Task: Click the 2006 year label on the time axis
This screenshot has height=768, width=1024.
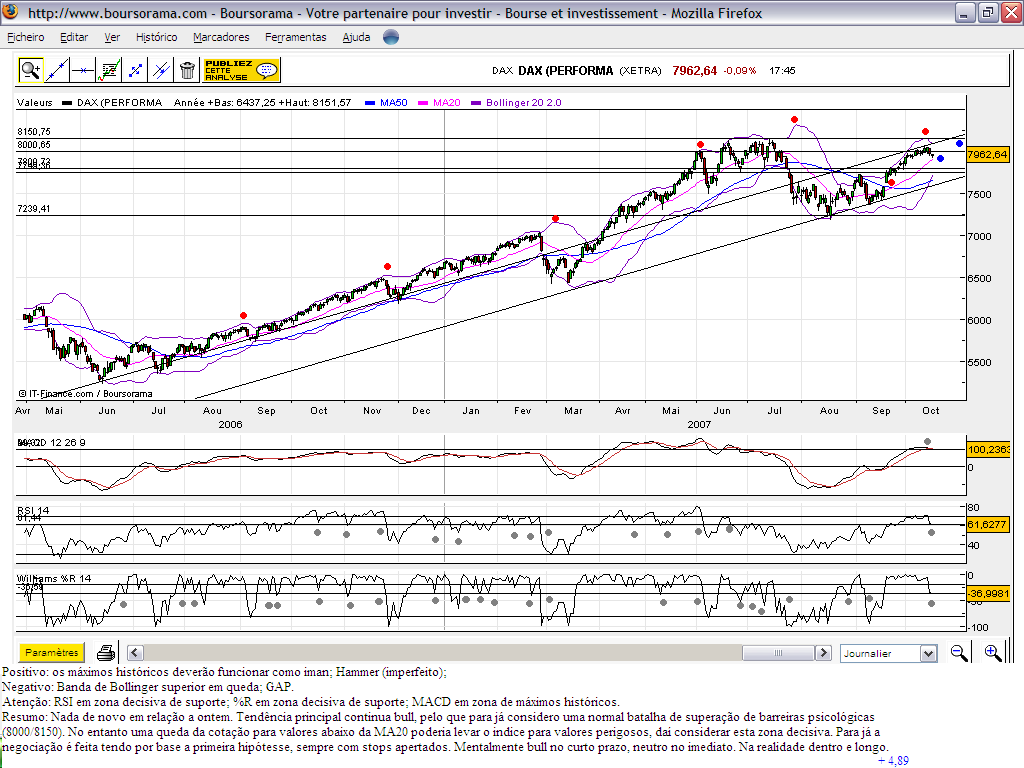Action: (x=231, y=424)
